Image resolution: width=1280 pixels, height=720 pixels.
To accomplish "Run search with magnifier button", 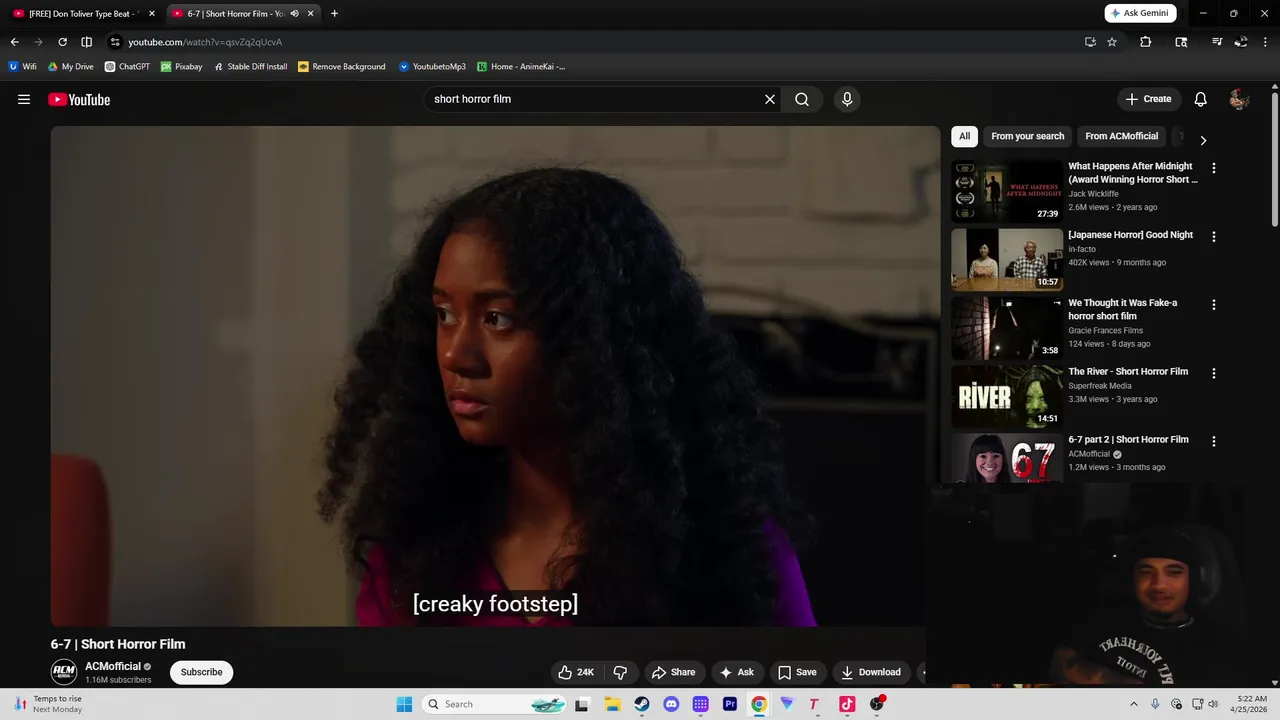I will coord(802,99).
